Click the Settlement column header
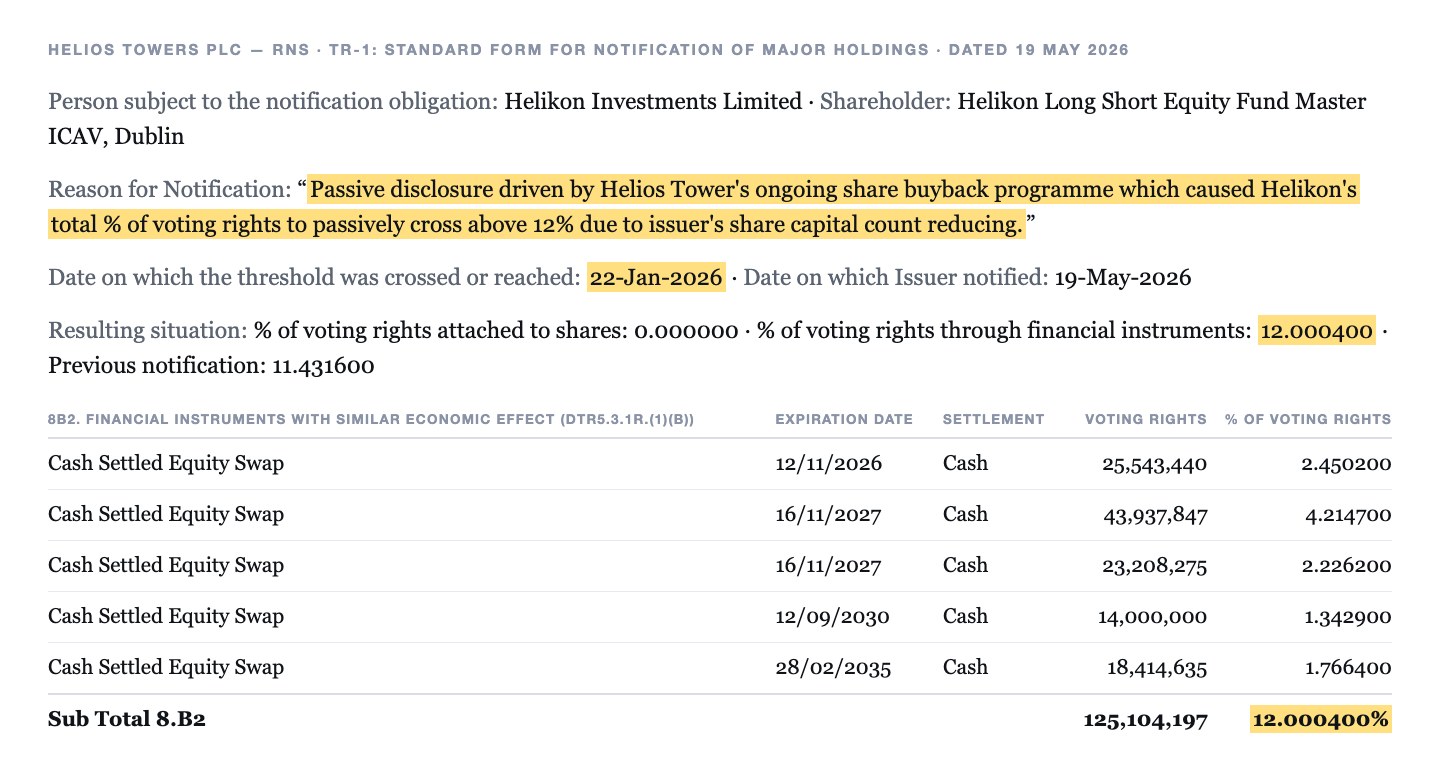Screen dimensions: 1440x776 point(993,419)
